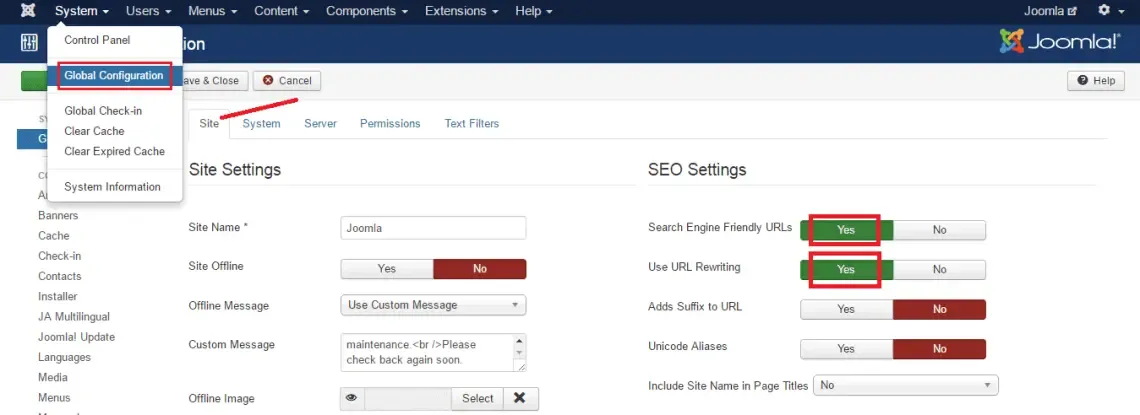The width and height of the screenshot is (1140, 415).
Task: Select Global Configuration from System menu
Action: pyautogui.click(x=113, y=76)
